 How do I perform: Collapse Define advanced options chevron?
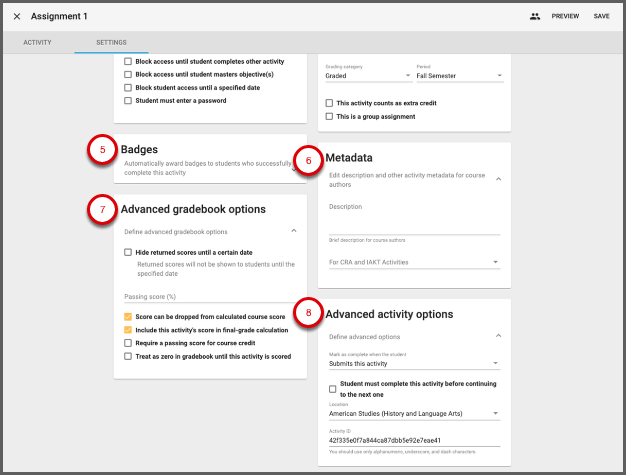click(498, 336)
